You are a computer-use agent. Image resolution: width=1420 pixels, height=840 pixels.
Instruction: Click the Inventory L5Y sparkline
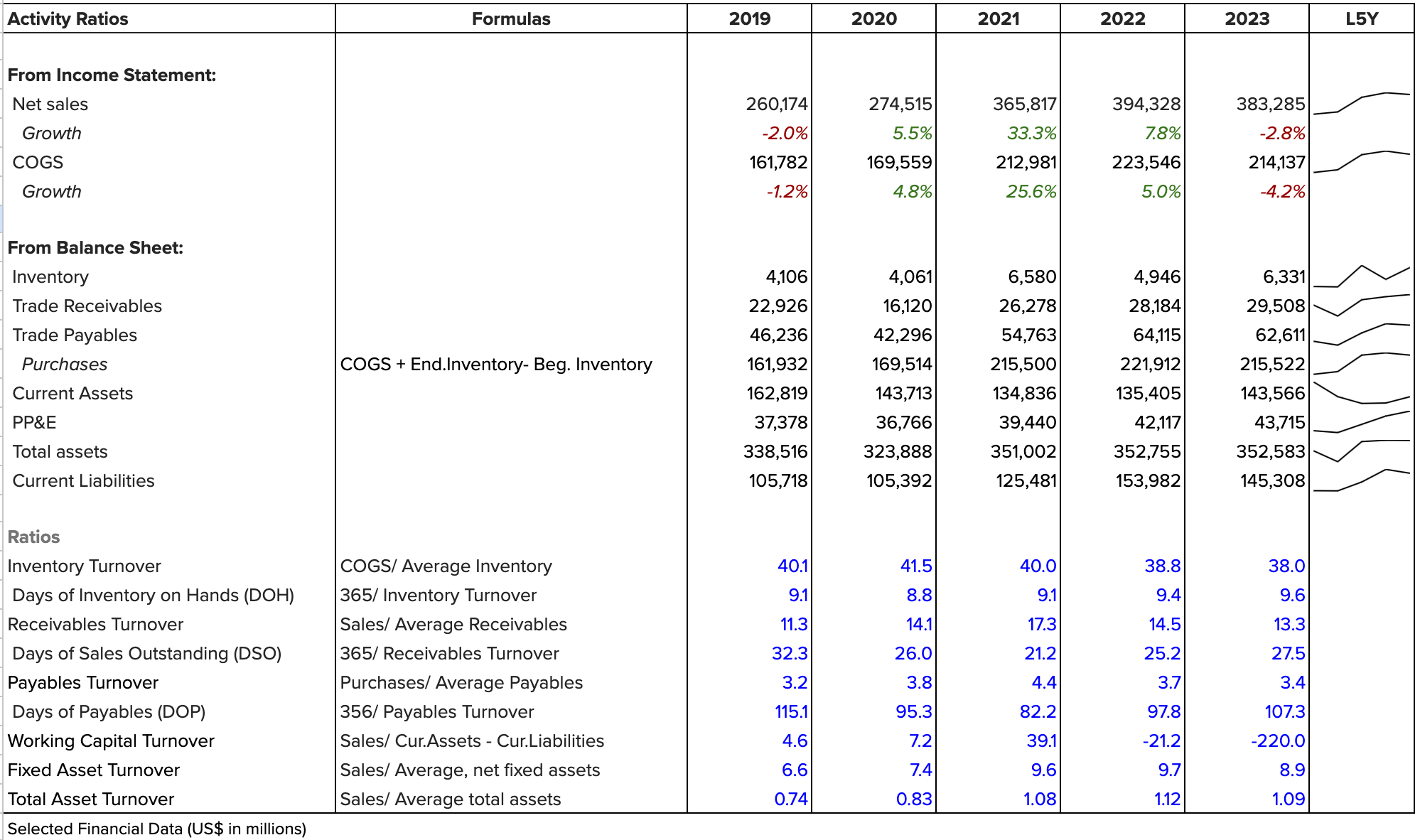1361,276
